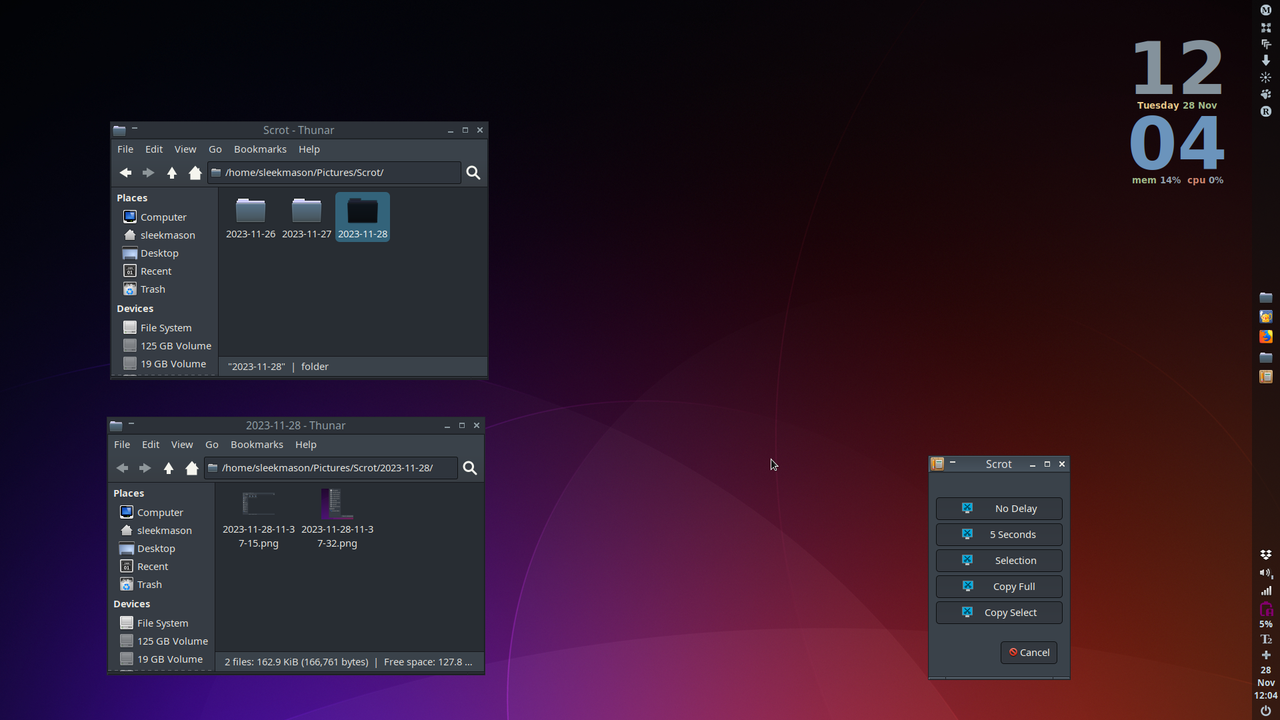The width and height of the screenshot is (1280, 720).
Task: Click the 12:04 clock in side panel
Action: pos(1266,695)
